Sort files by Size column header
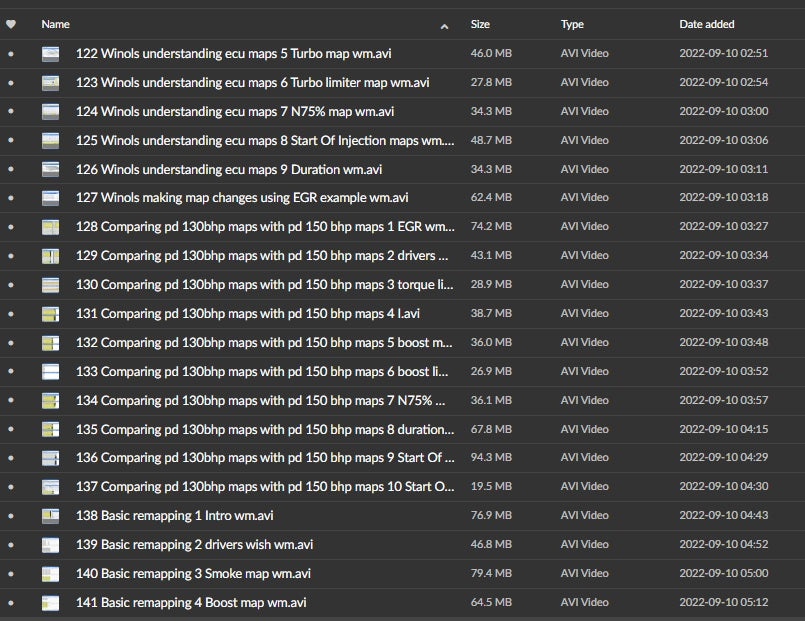The width and height of the screenshot is (805, 621). (480, 24)
